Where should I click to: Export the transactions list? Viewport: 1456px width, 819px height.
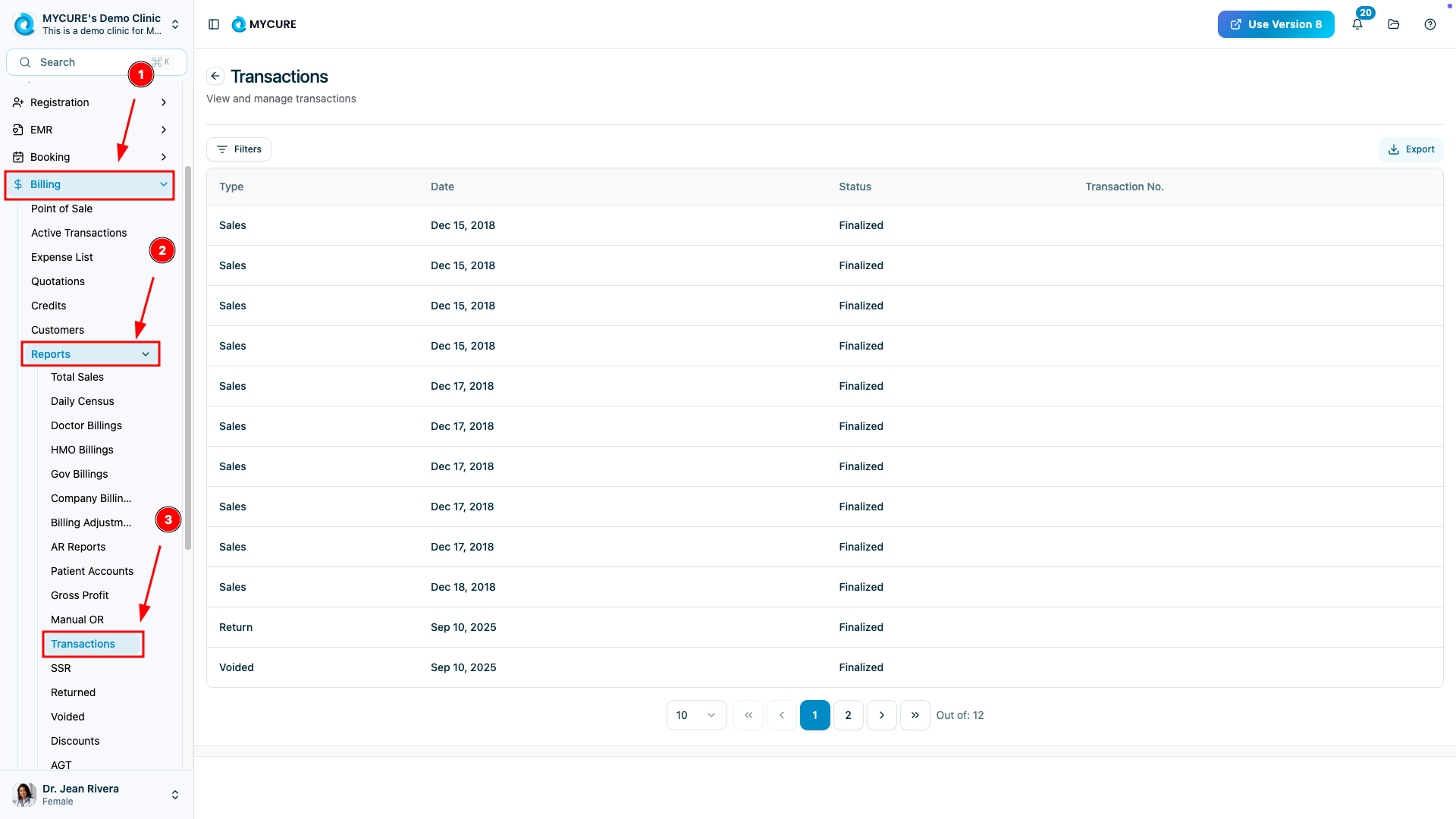(x=1411, y=149)
